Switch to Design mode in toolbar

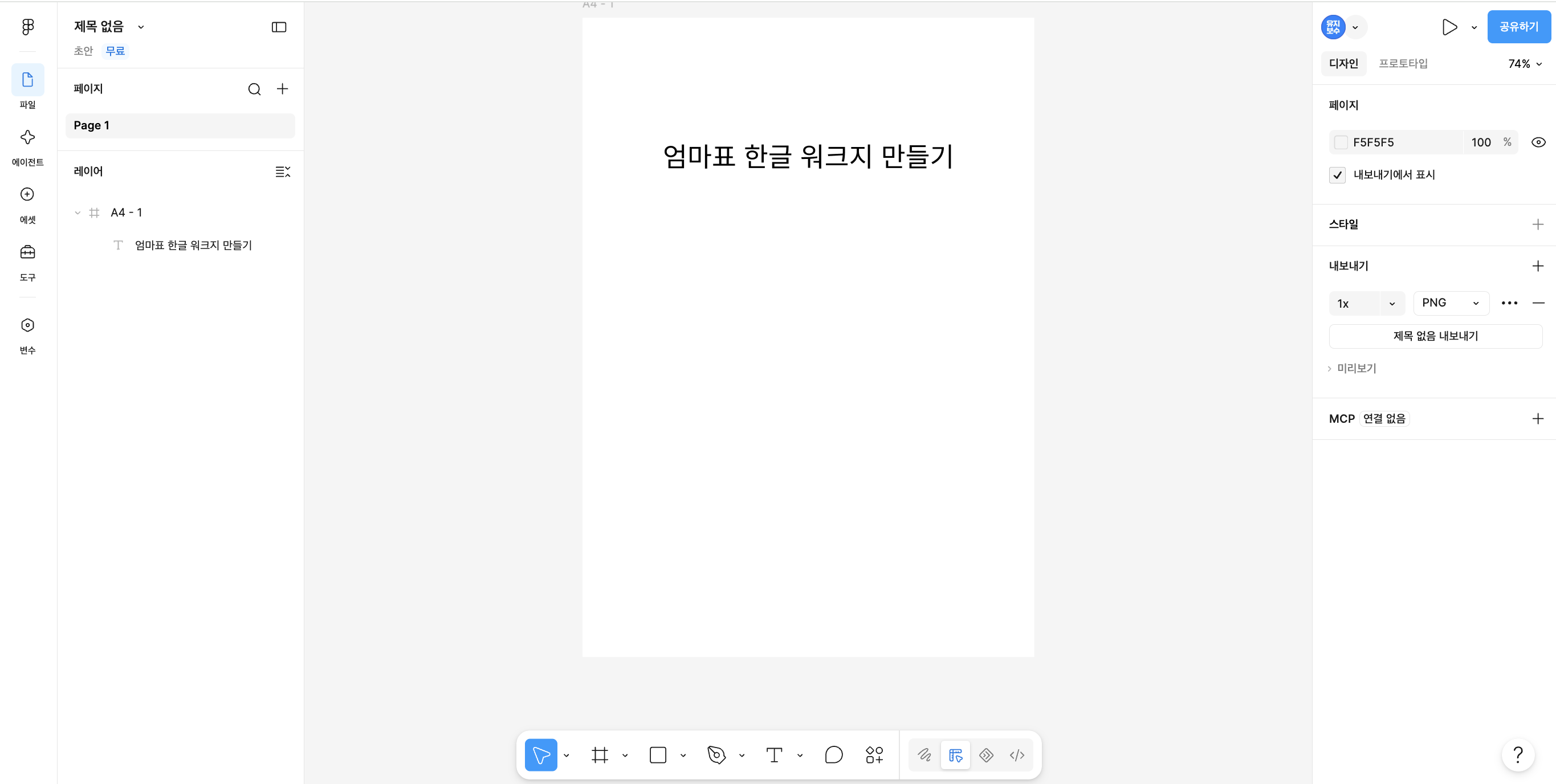pos(956,755)
